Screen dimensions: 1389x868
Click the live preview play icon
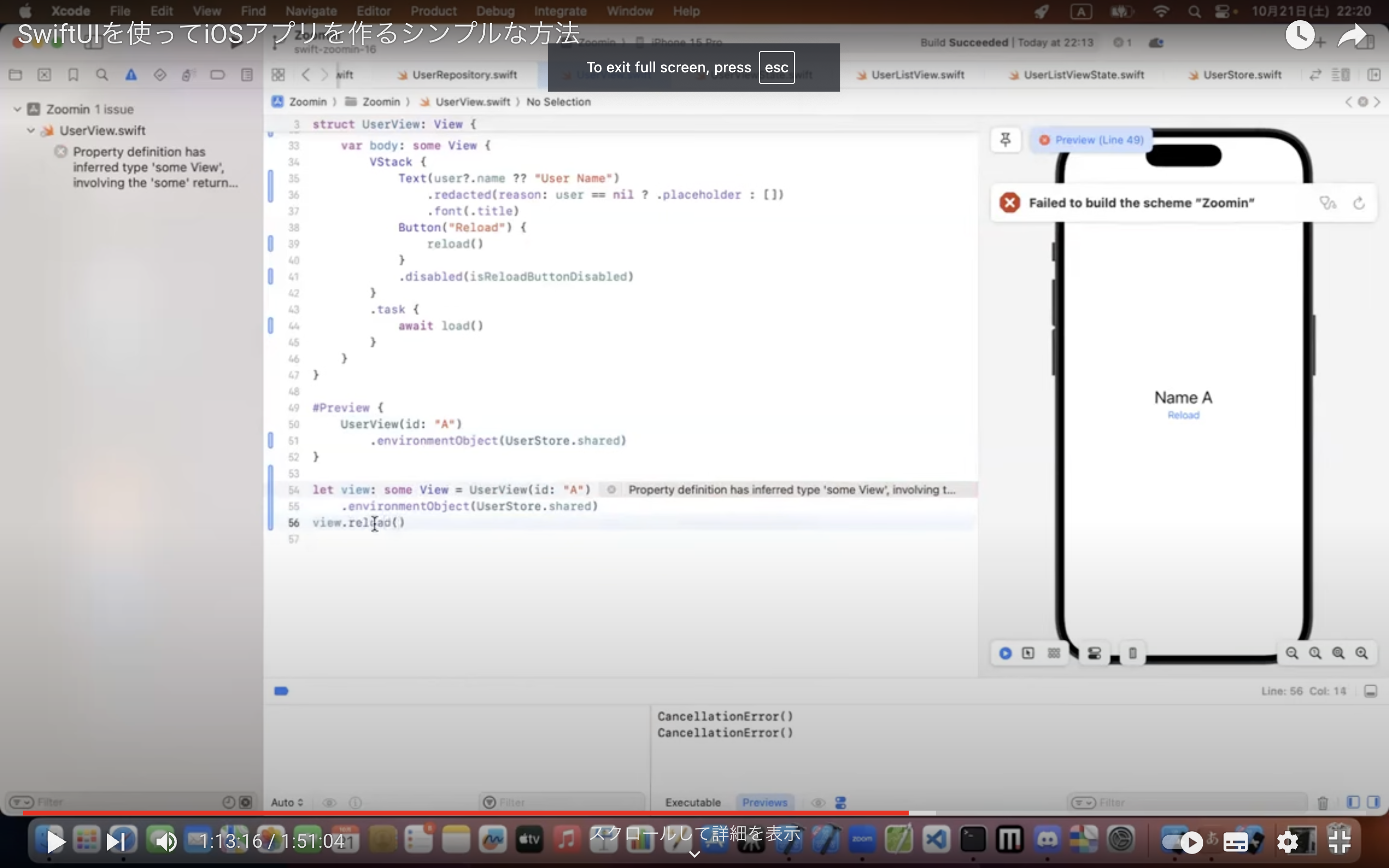[1005, 653]
